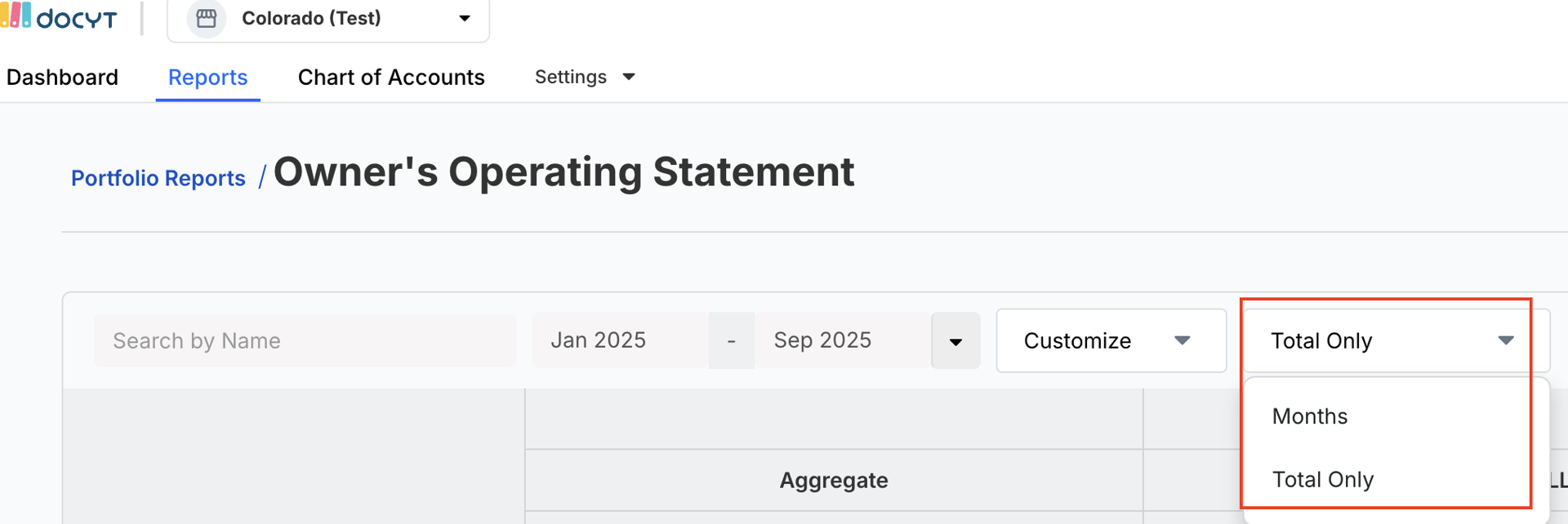Open the Customize dropdown
Viewport: 1568px width, 524px height.
(x=1078, y=340)
